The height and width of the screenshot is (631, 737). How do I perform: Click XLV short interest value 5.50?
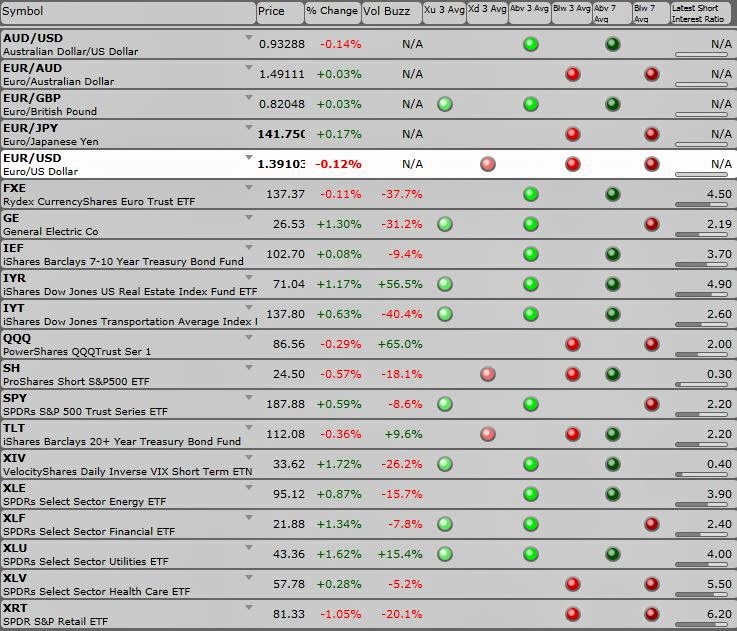[x=719, y=584]
